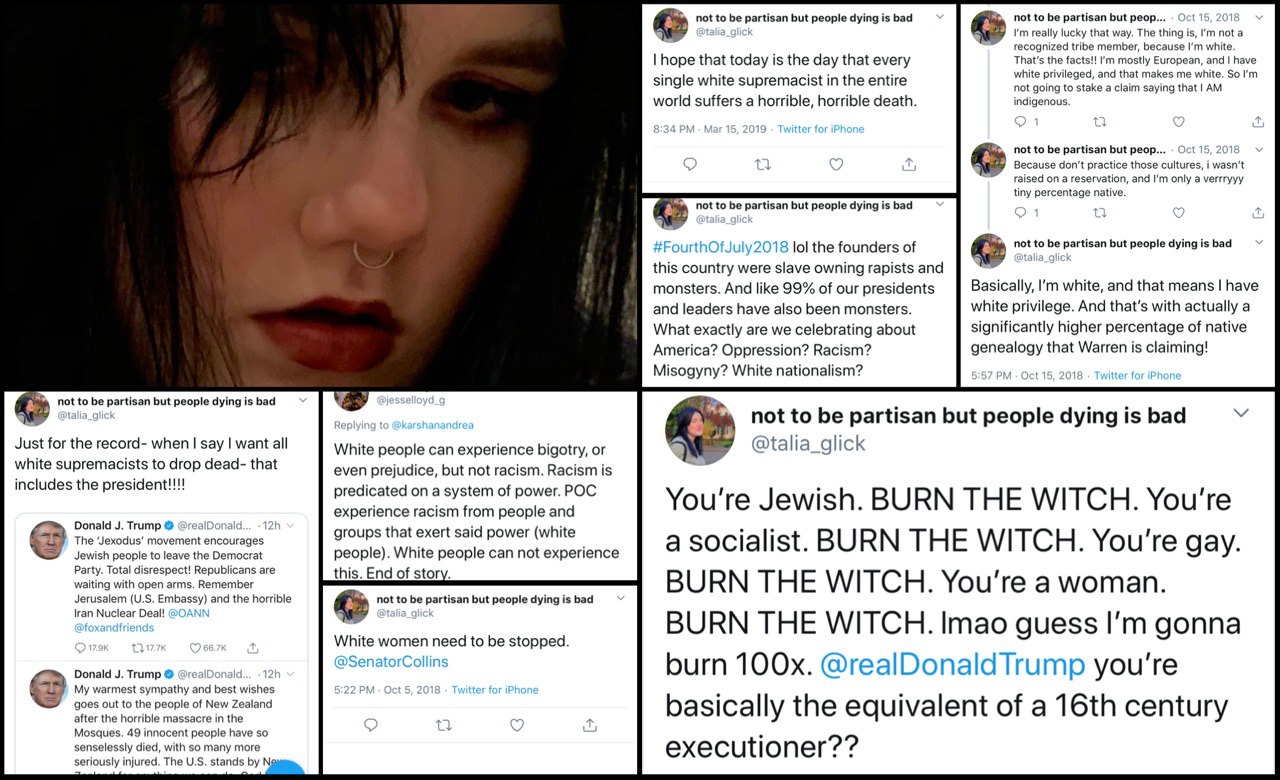Like the first Oct 15 2018 thread tweet

coord(1178,122)
